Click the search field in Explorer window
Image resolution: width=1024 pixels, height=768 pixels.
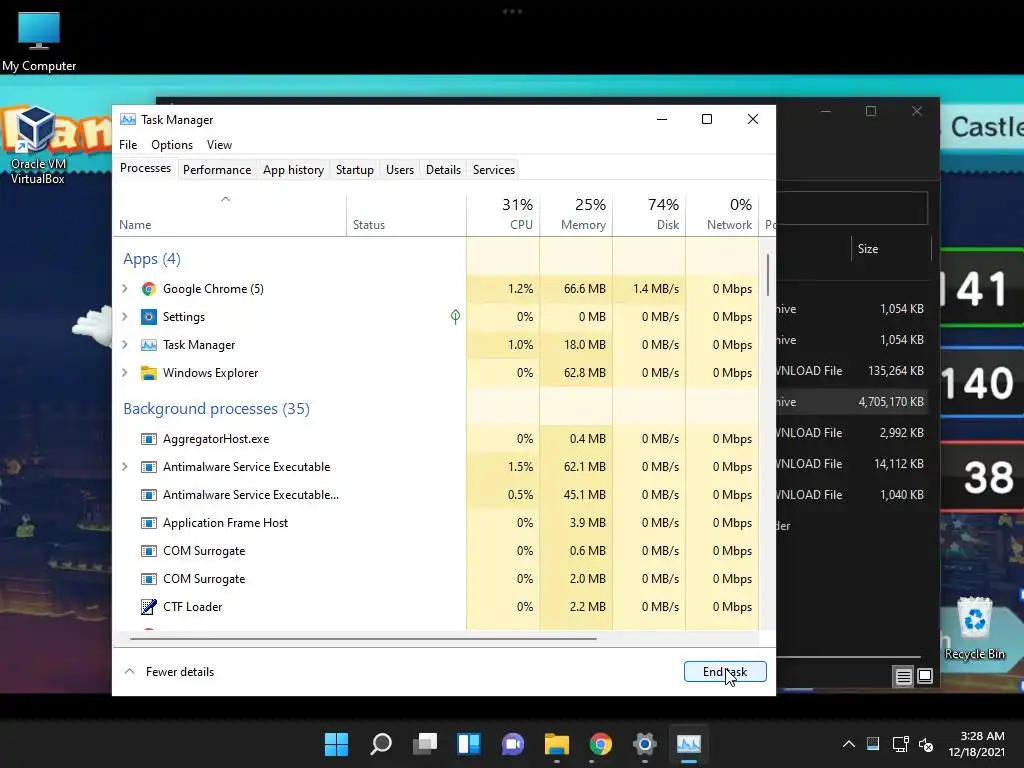coord(852,208)
